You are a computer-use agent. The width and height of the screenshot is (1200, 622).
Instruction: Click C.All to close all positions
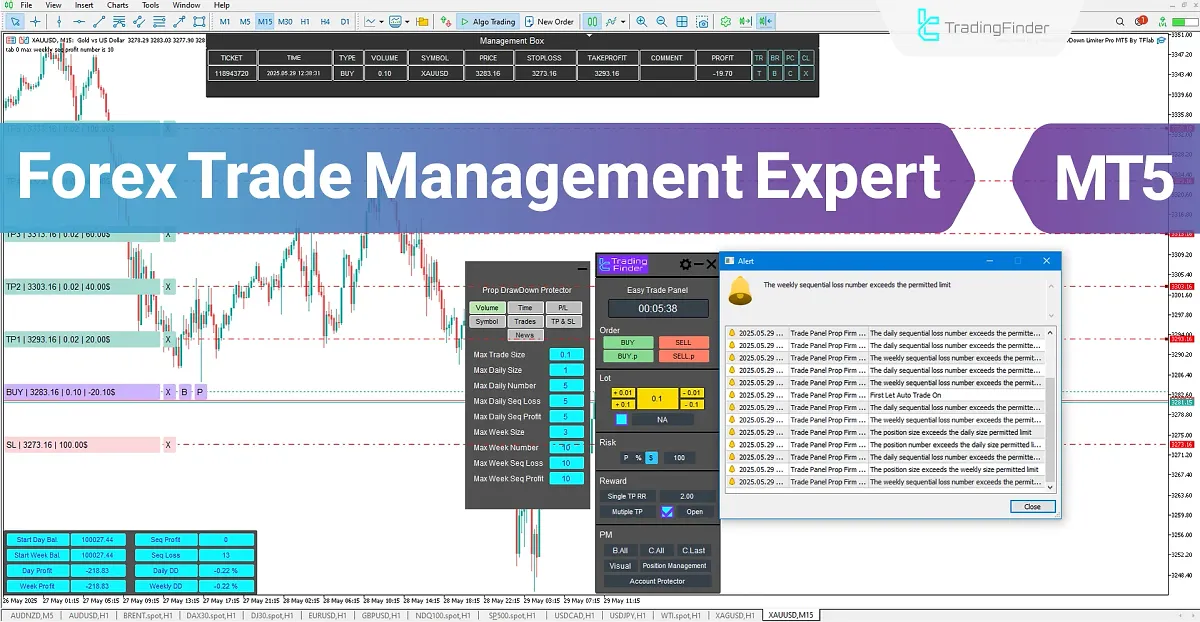click(x=656, y=550)
